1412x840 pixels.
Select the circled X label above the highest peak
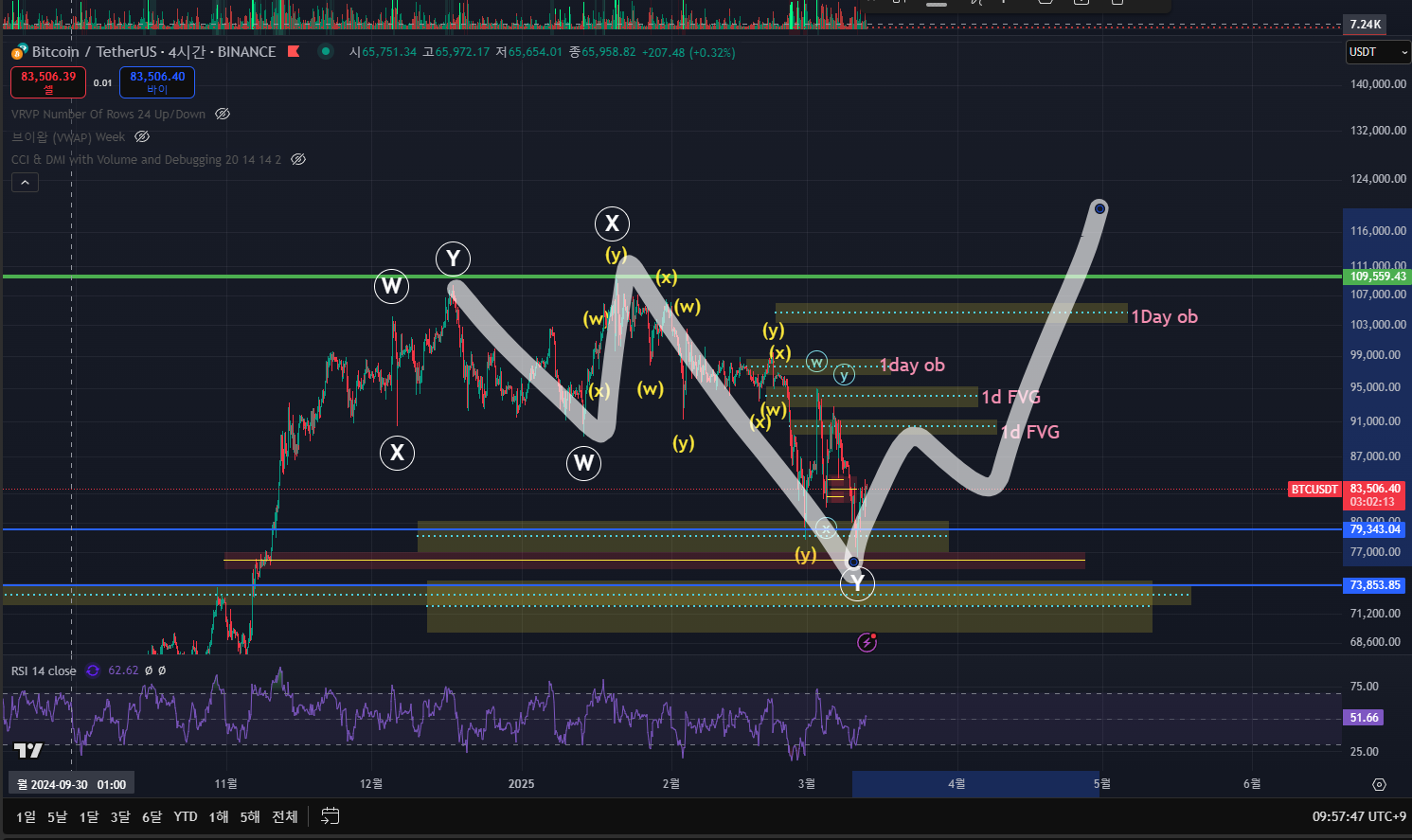pos(612,223)
